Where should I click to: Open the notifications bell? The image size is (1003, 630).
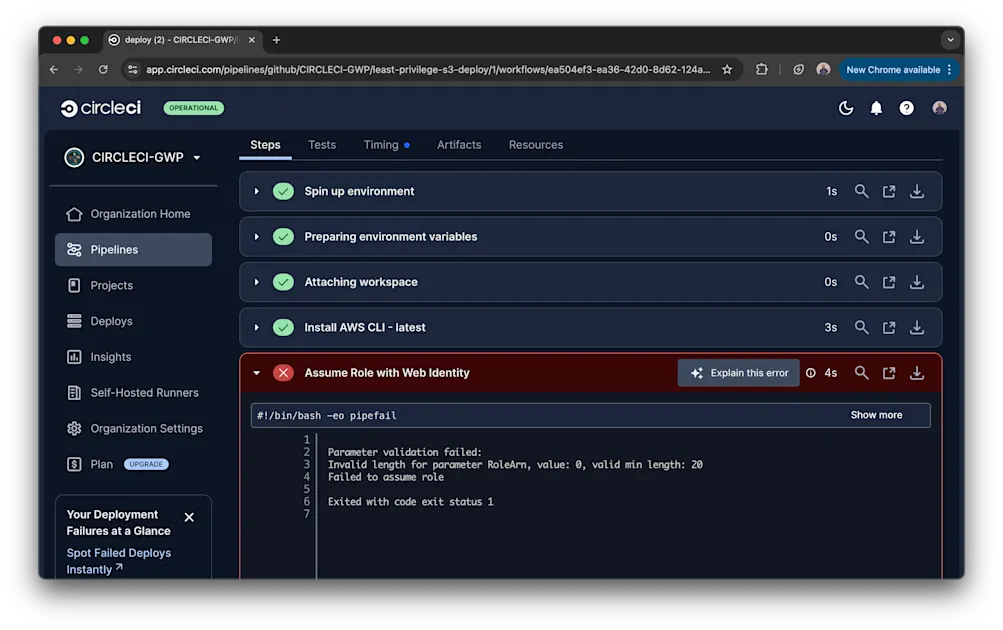click(876, 108)
